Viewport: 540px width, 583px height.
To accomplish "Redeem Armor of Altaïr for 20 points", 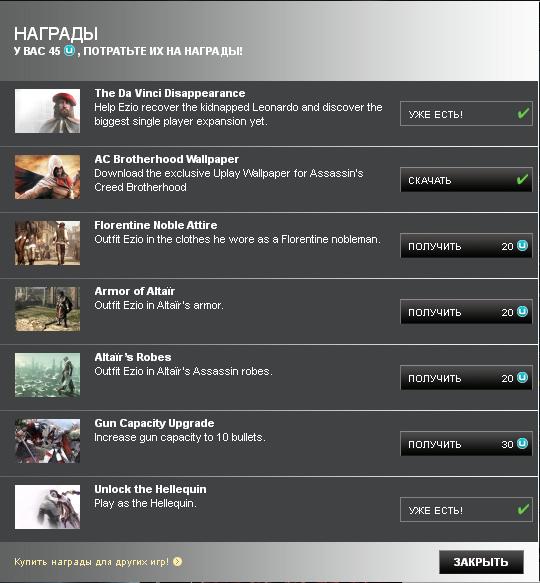I will click(466, 312).
